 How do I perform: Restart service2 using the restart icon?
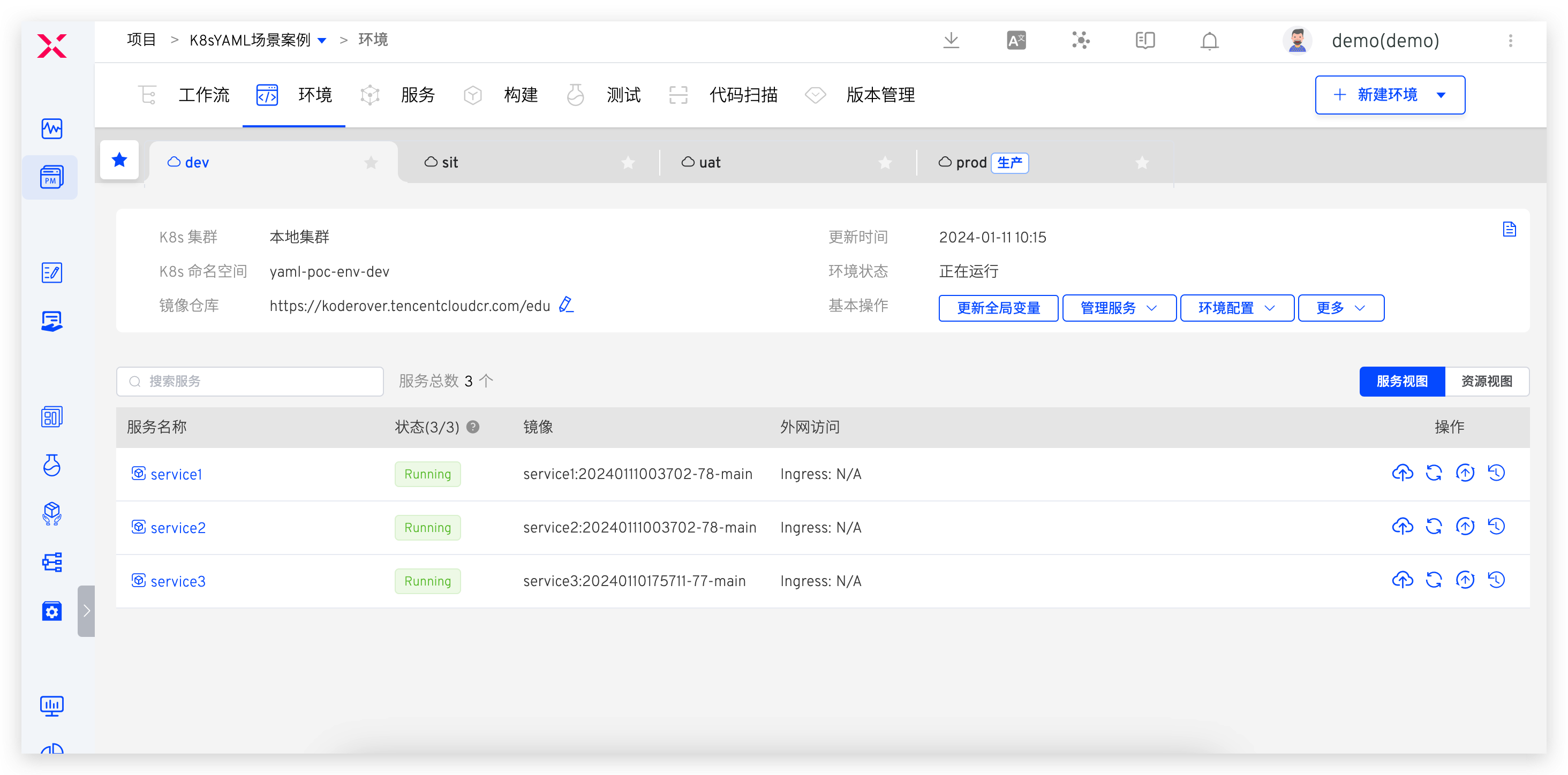(1434, 527)
